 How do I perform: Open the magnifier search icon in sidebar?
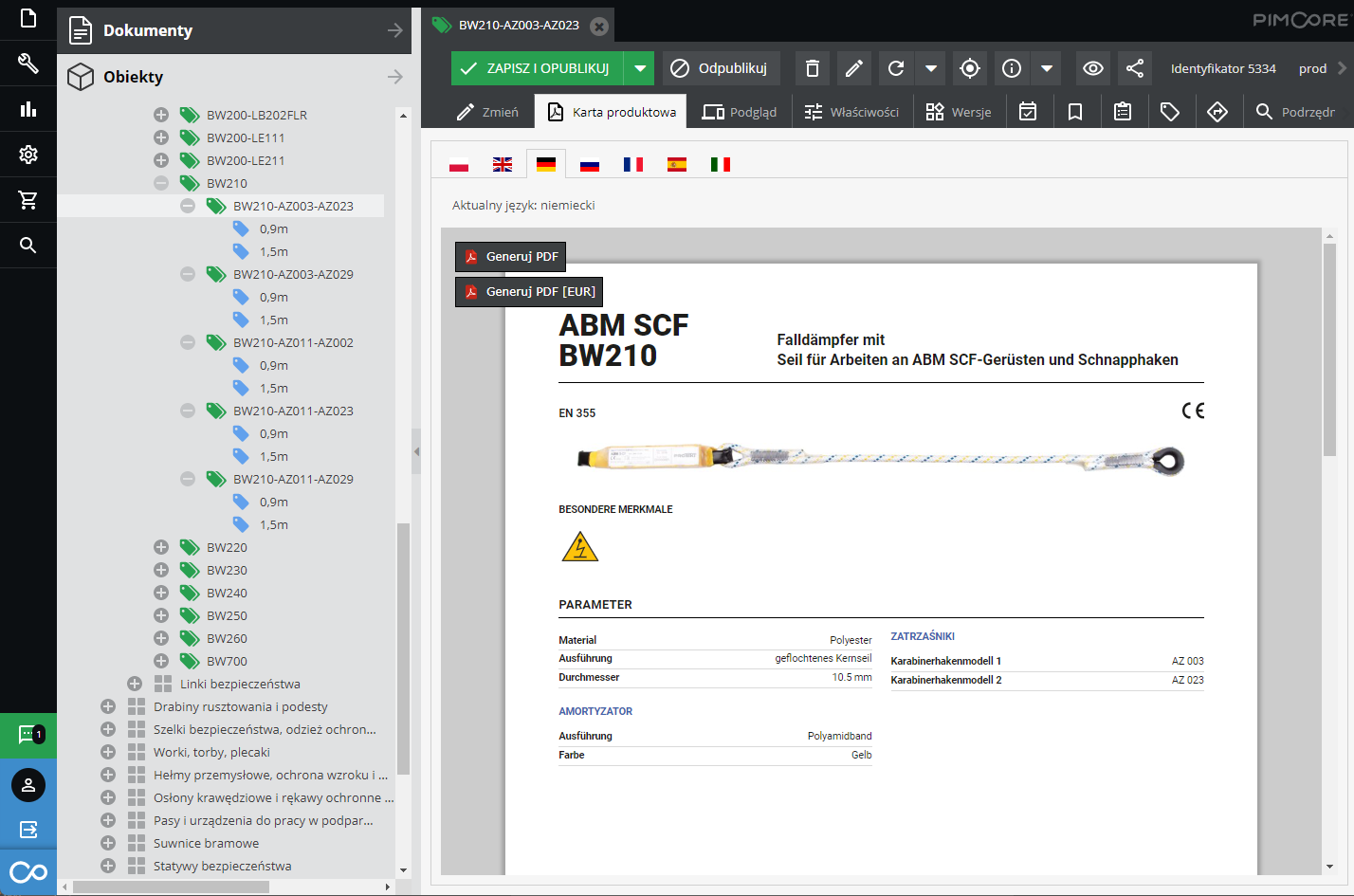(28, 246)
